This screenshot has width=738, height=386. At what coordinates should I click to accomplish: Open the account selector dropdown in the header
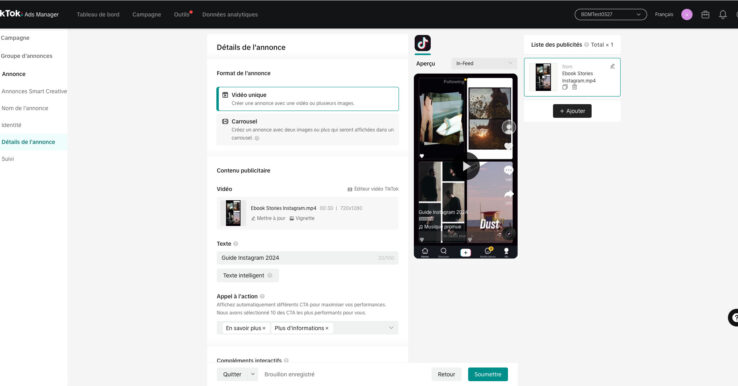pos(610,15)
